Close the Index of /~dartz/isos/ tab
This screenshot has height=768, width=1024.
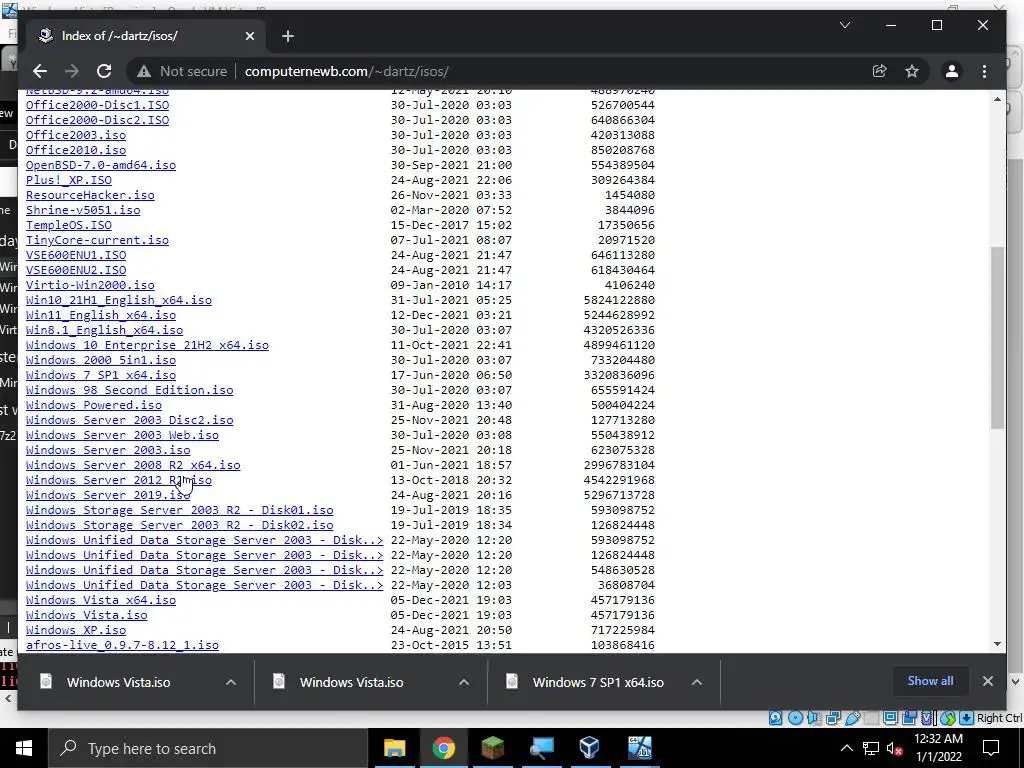pos(249,36)
